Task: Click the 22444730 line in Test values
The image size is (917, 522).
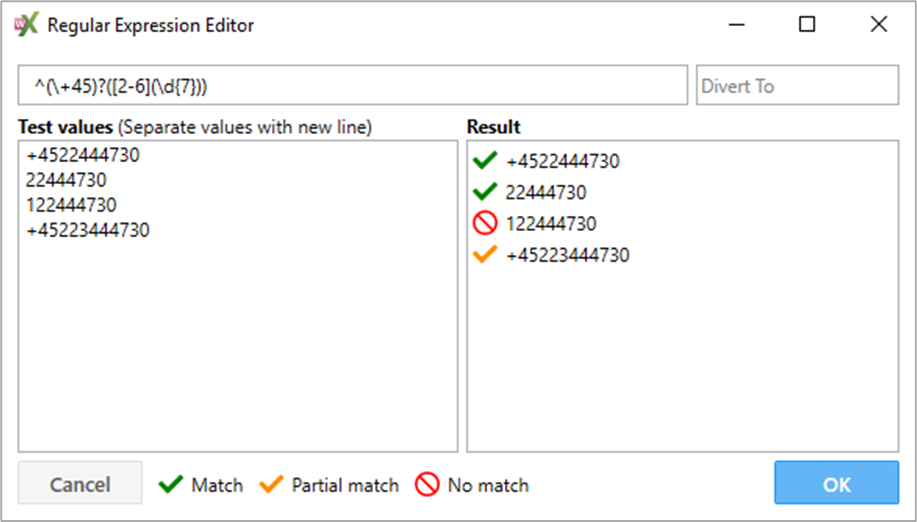Action: pos(67,180)
